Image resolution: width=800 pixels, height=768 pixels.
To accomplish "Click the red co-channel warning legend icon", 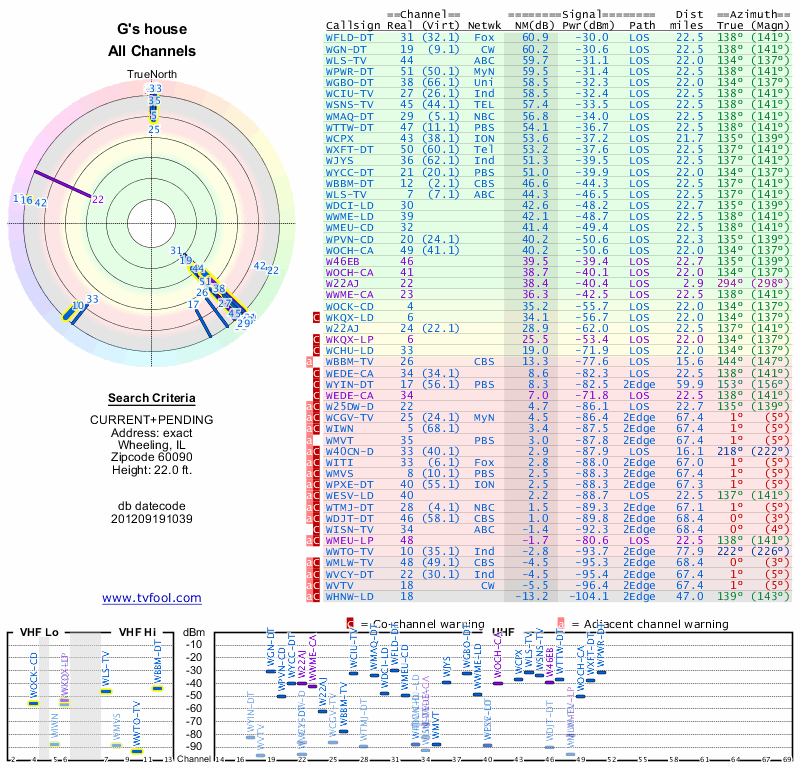I will [350, 624].
